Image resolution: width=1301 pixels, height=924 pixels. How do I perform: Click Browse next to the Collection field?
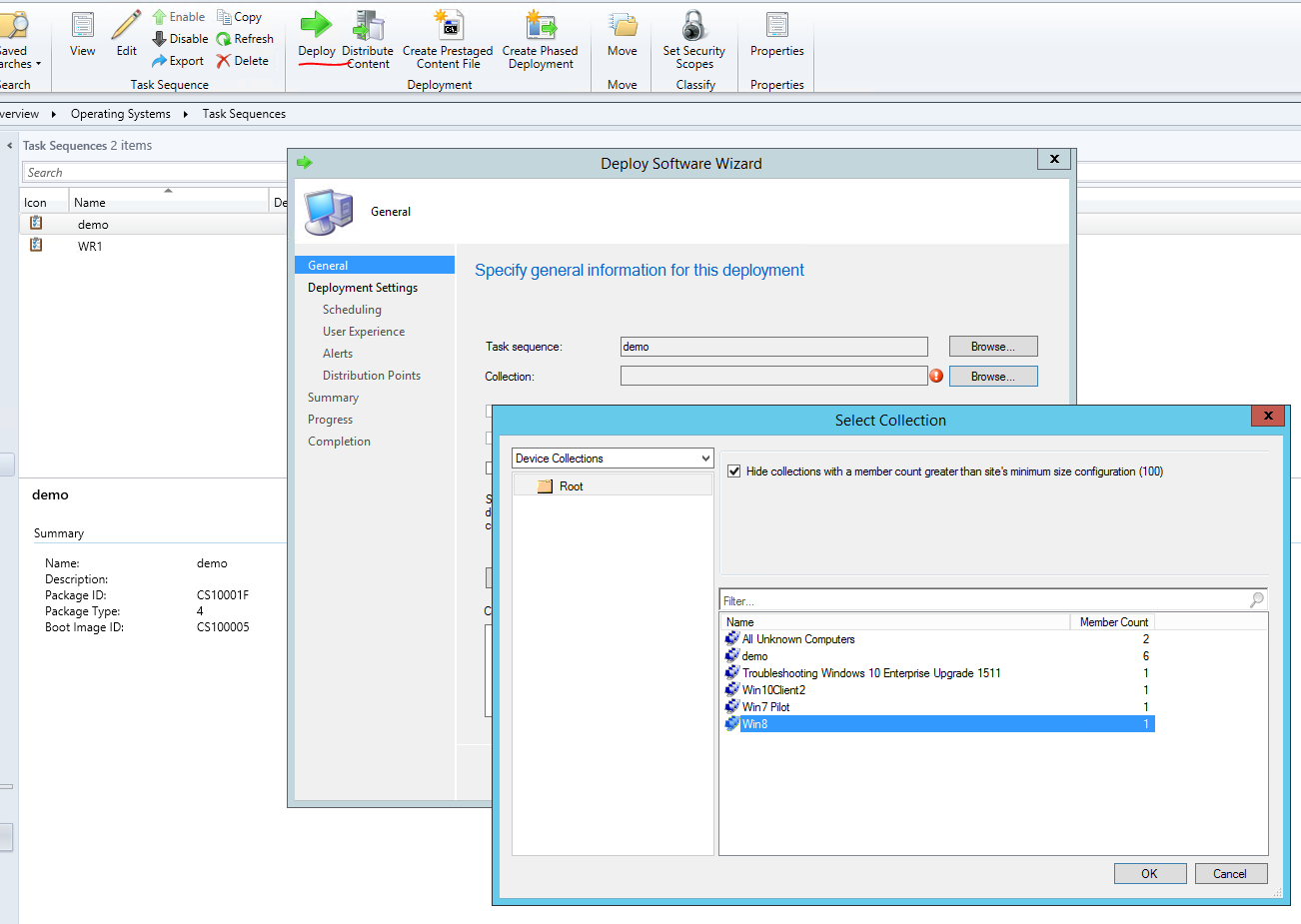point(992,376)
